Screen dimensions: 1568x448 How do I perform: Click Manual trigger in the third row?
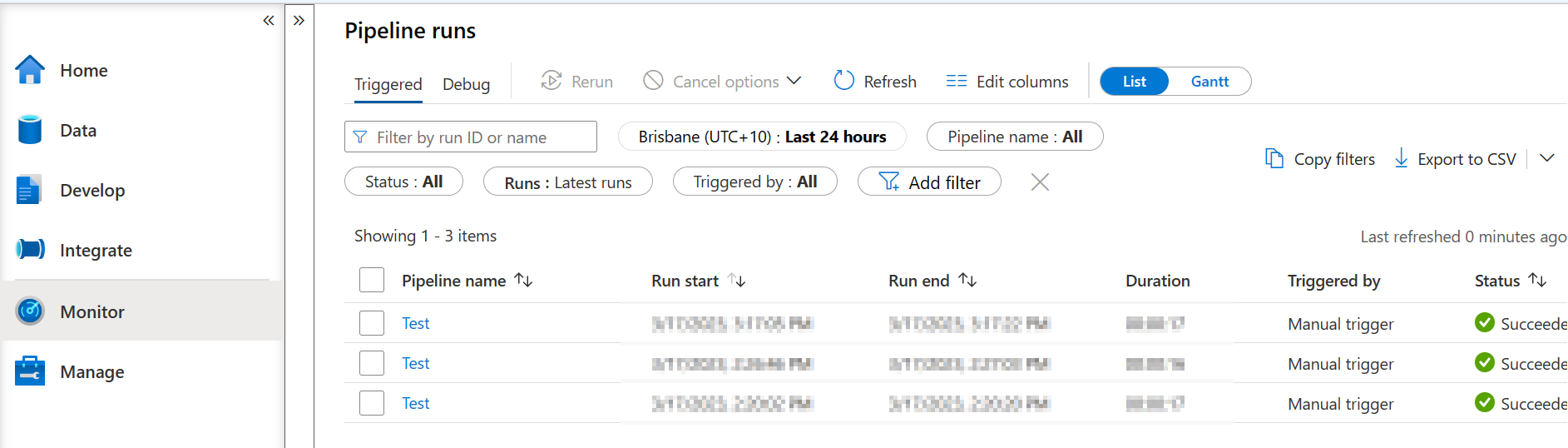tap(1341, 404)
